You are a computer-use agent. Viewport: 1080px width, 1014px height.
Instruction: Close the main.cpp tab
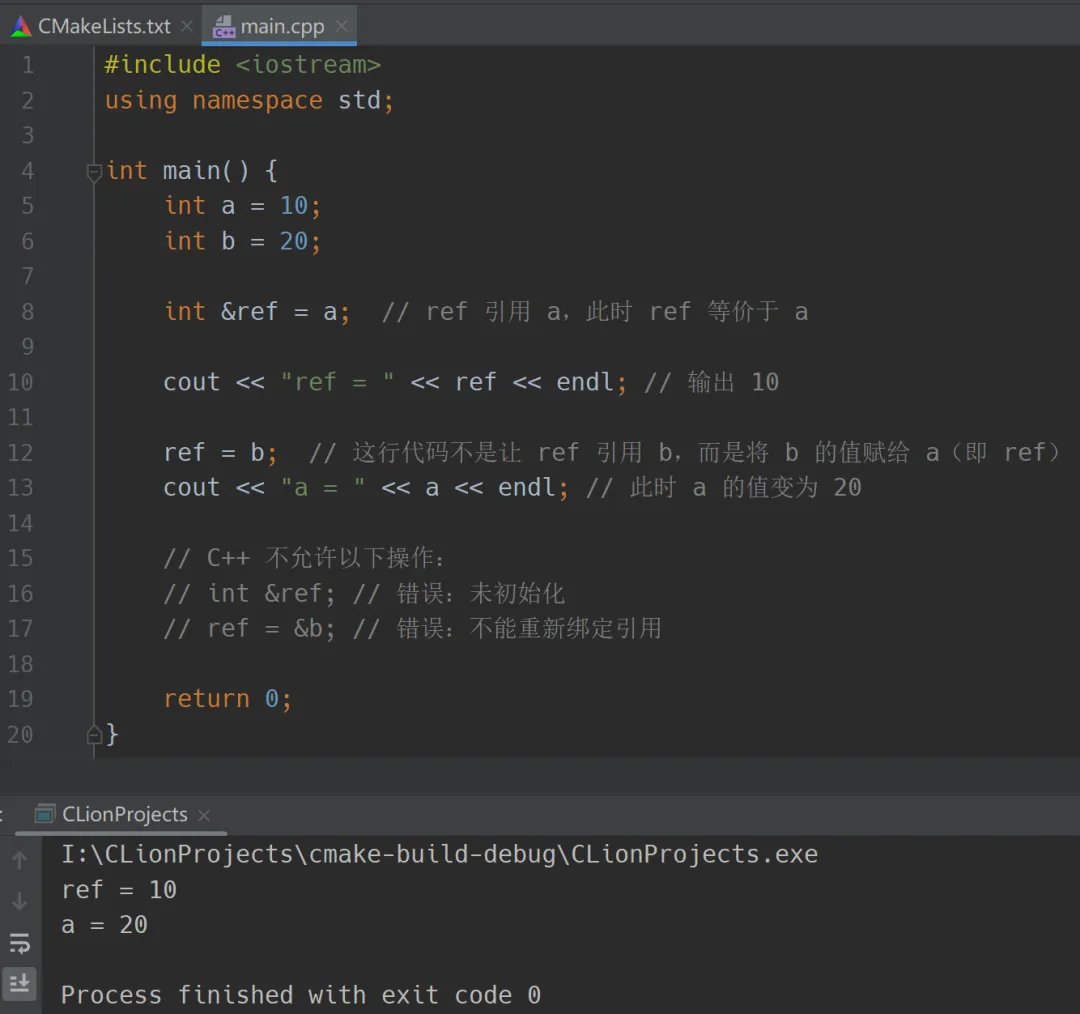pos(341,26)
